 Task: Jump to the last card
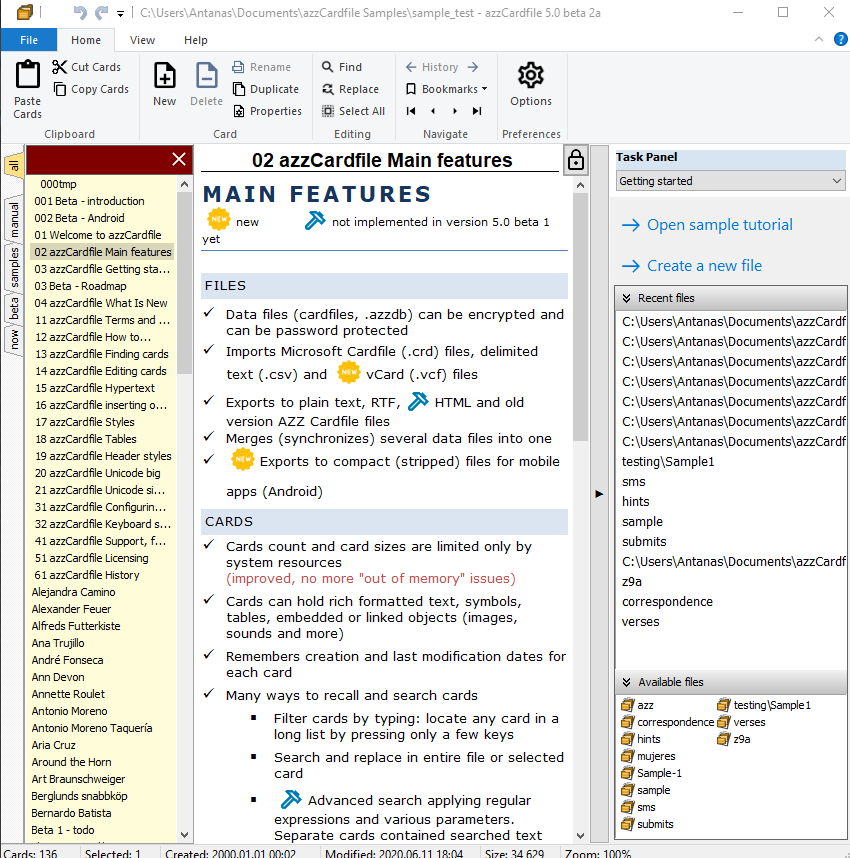[x=477, y=111]
